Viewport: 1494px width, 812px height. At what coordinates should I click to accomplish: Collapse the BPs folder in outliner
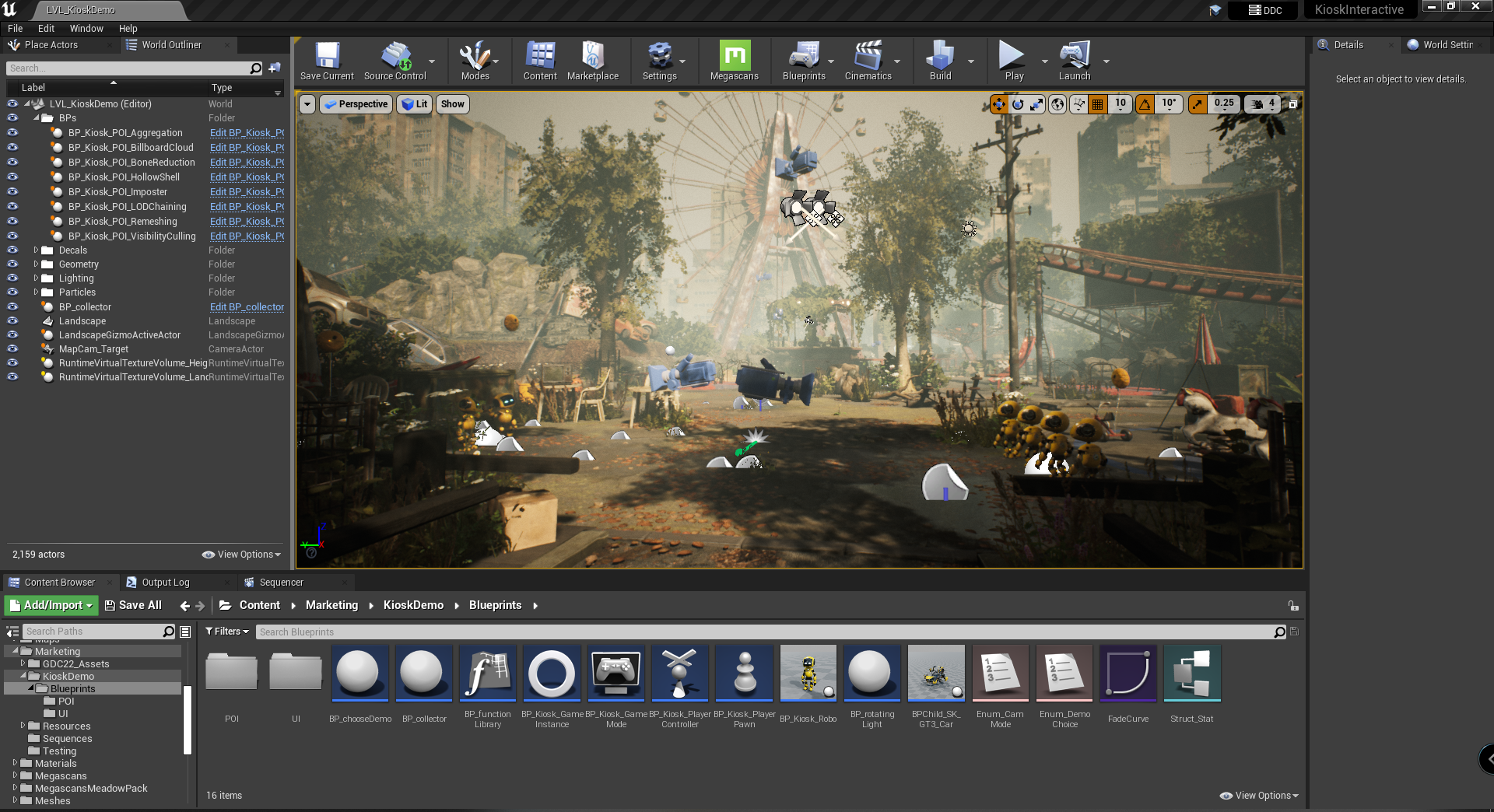pyautogui.click(x=36, y=118)
